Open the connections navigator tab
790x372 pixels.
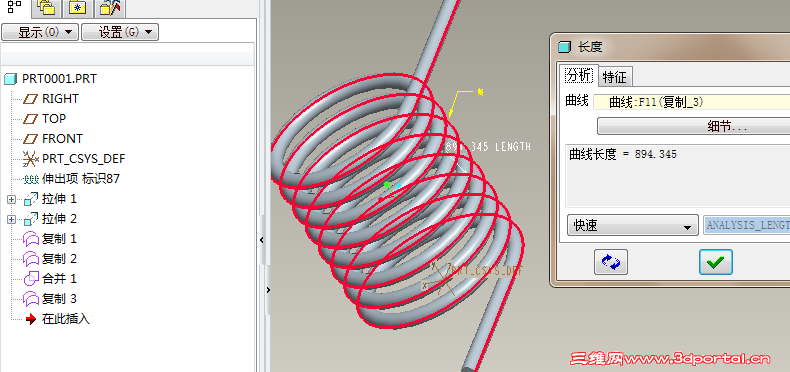pyautogui.click(x=110, y=8)
